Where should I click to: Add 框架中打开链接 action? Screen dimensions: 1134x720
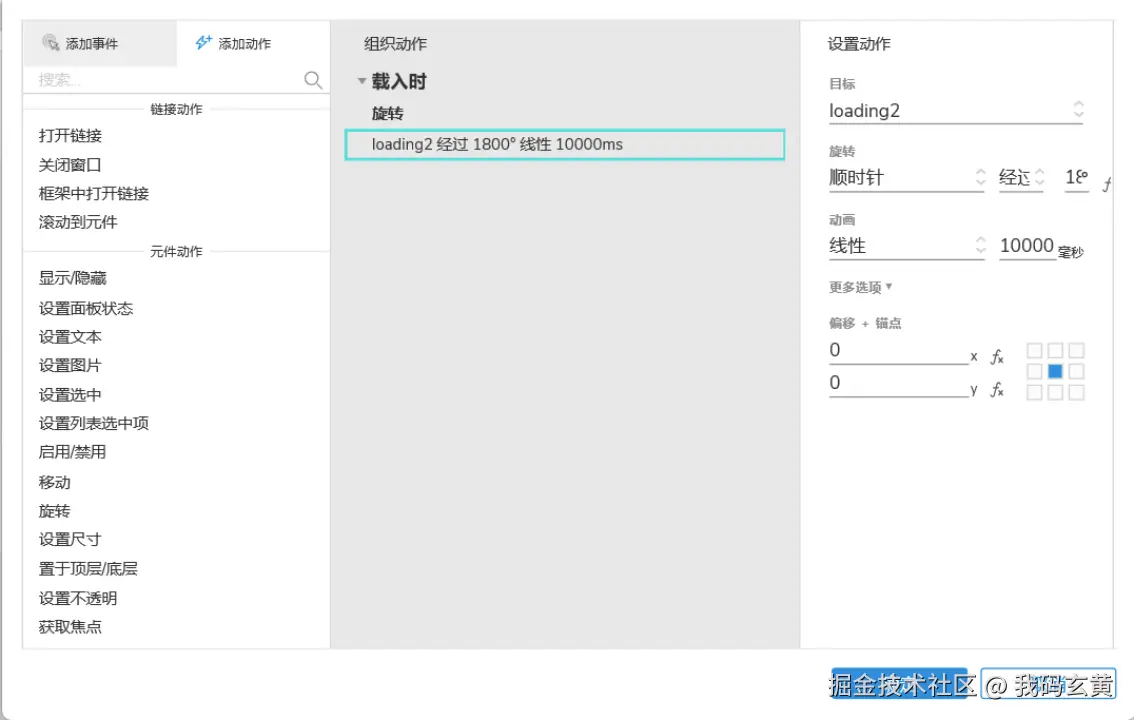pyautogui.click(x=94, y=194)
